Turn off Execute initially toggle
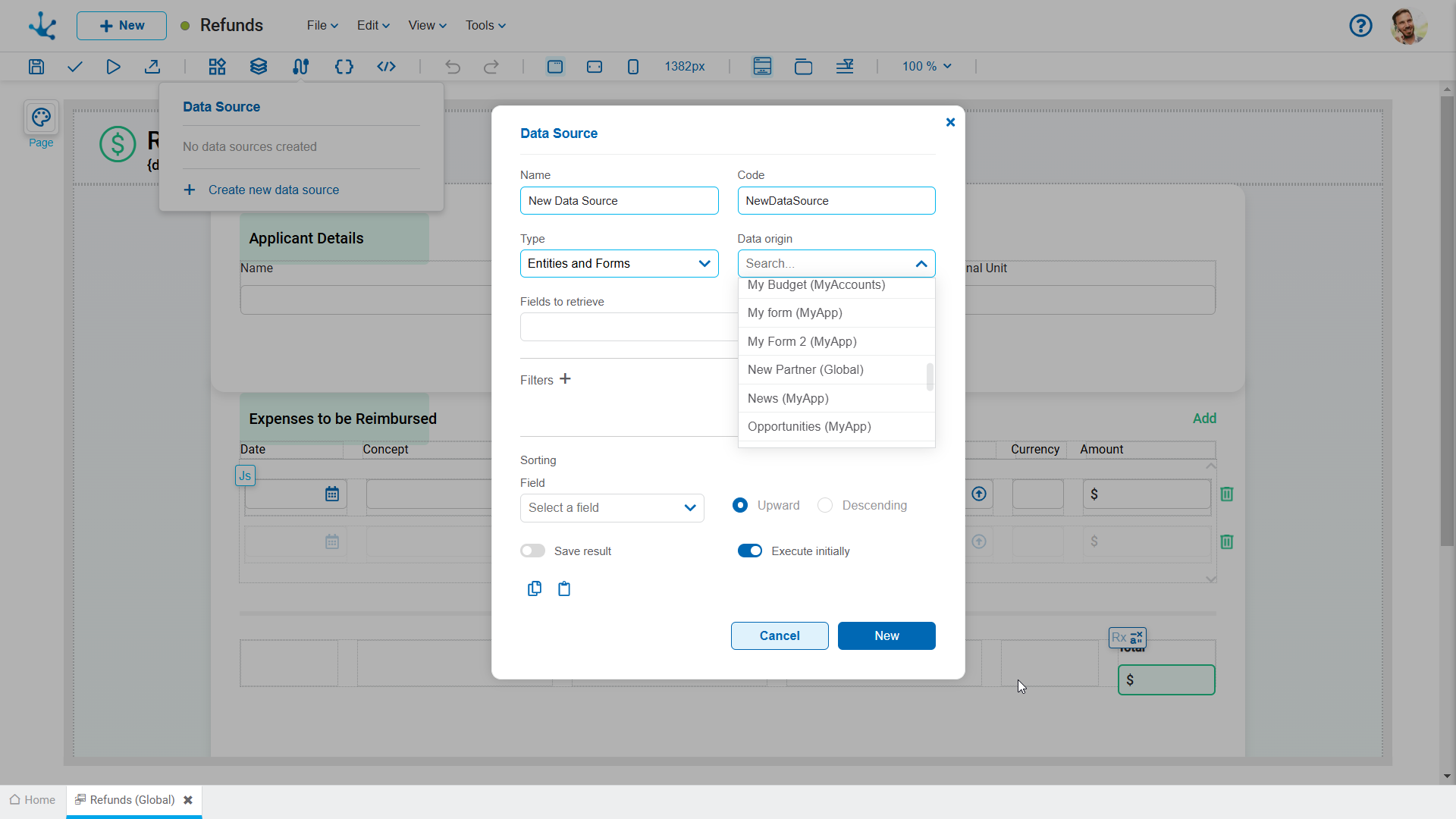 (750, 551)
